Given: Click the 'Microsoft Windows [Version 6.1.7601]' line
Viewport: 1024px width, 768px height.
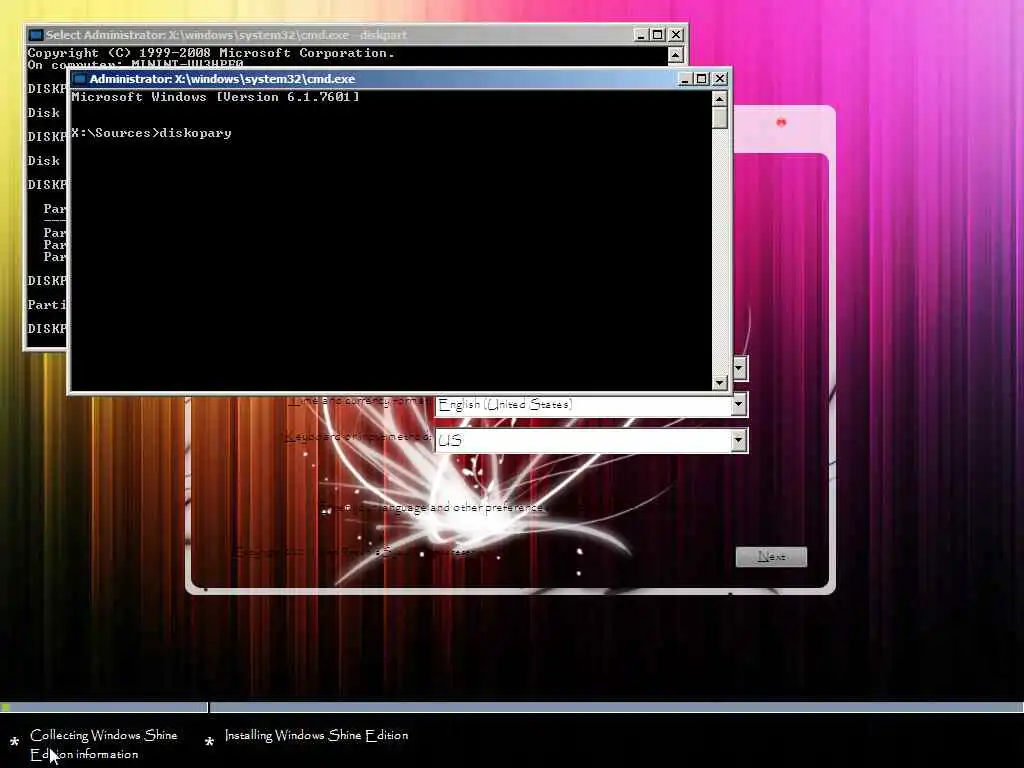Looking at the screenshot, I should (x=216, y=97).
